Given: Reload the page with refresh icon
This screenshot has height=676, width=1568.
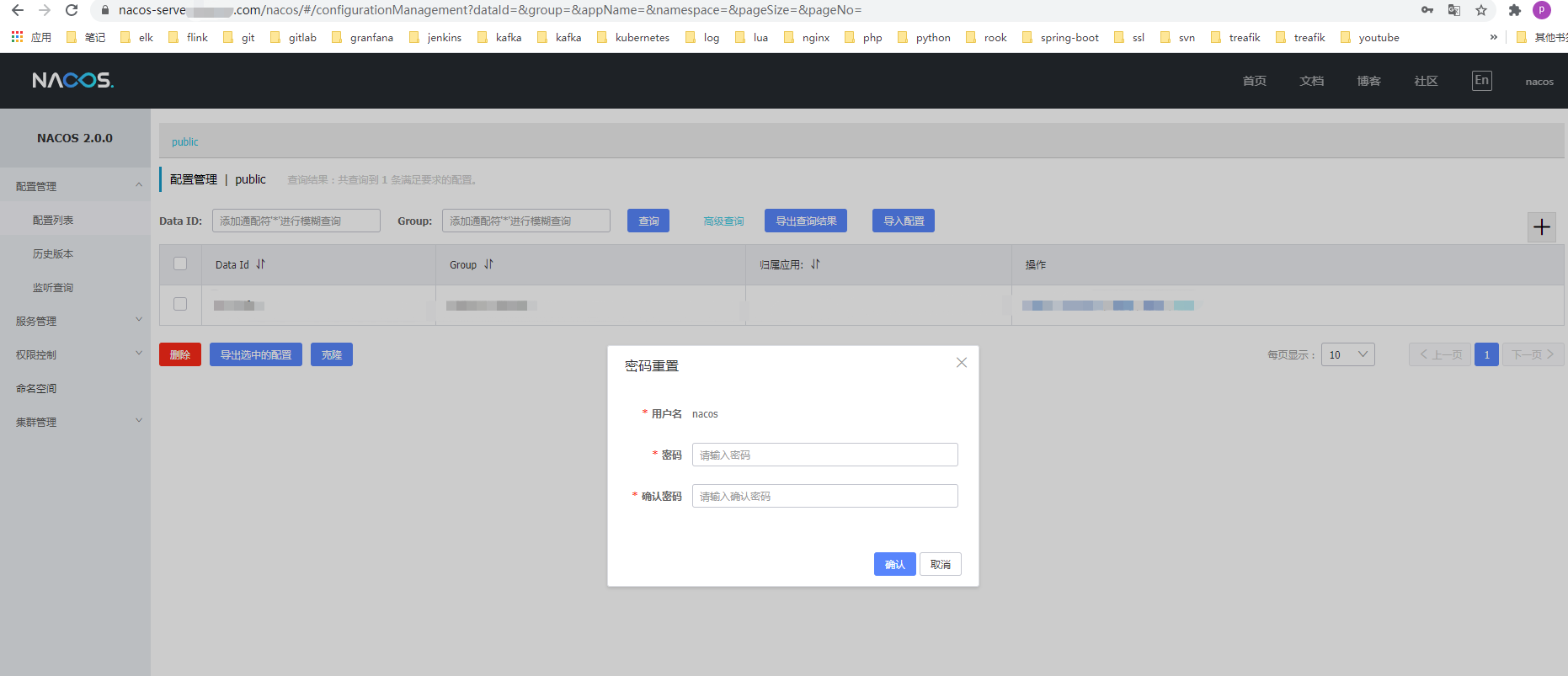Looking at the screenshot, I should coord(72,10).
